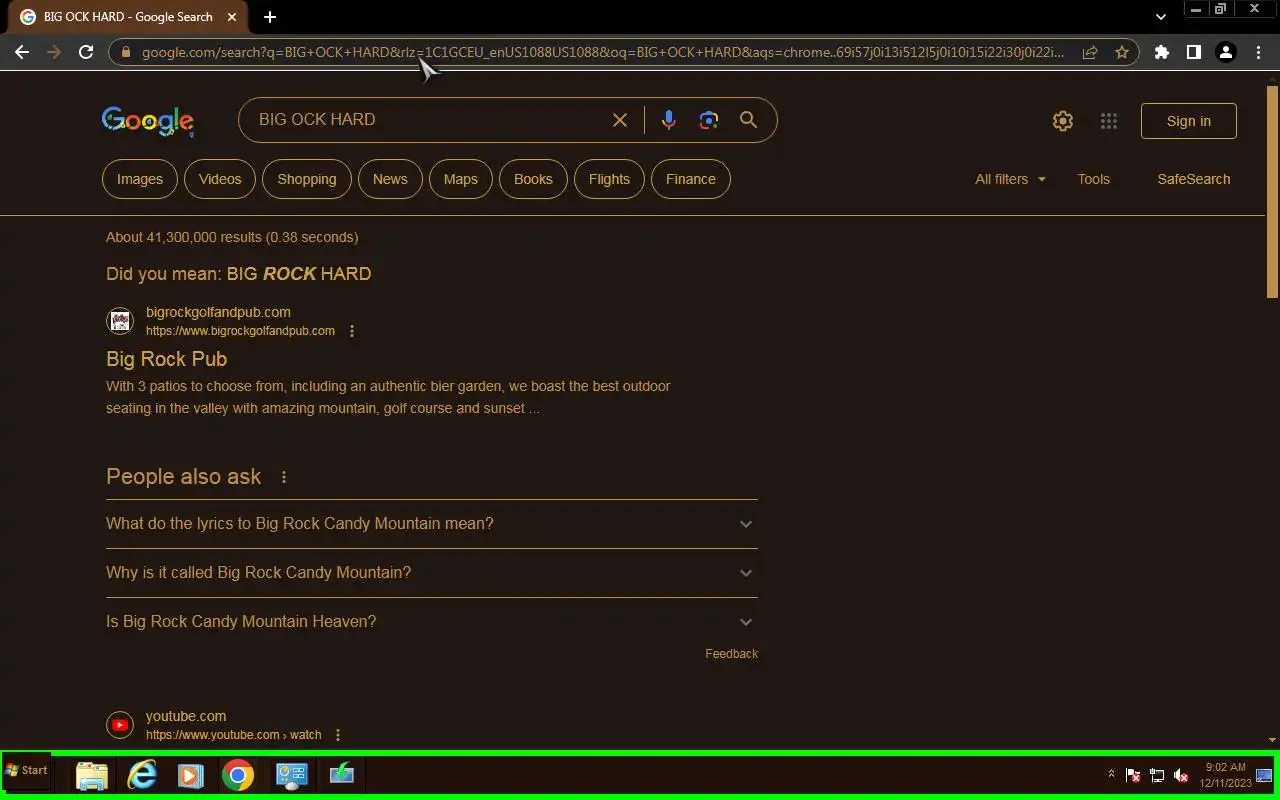Show hidden system tray icons
The width and height of the screenshot is (1280, 800).
click(x=1111, y=774)
